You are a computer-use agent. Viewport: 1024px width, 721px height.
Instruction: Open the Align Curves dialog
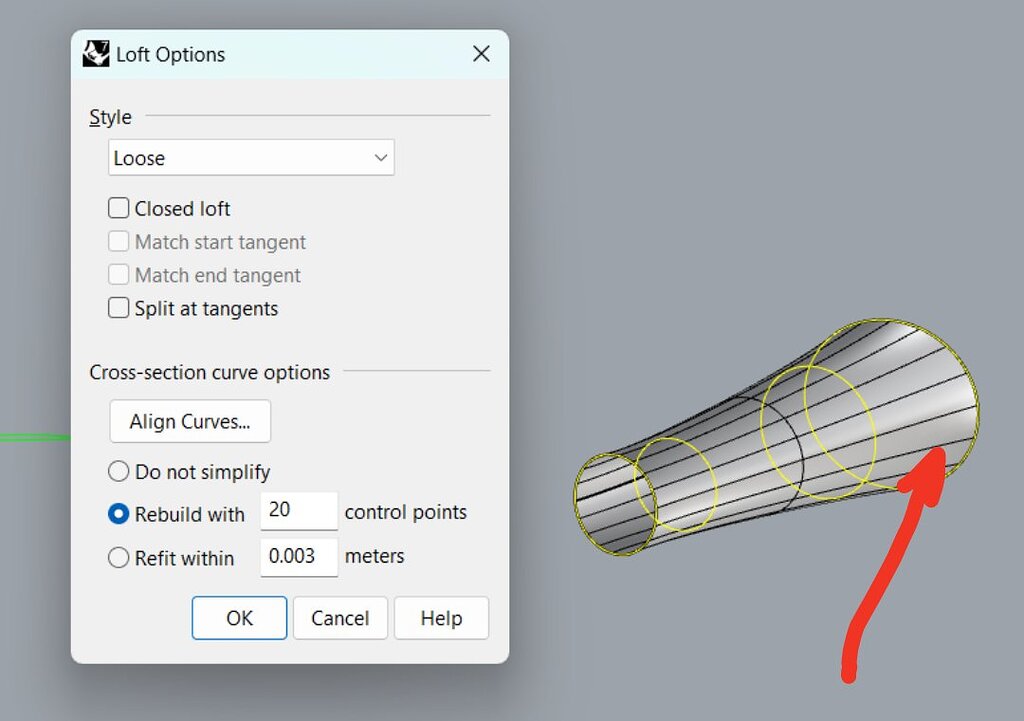[x=189, y=421]
